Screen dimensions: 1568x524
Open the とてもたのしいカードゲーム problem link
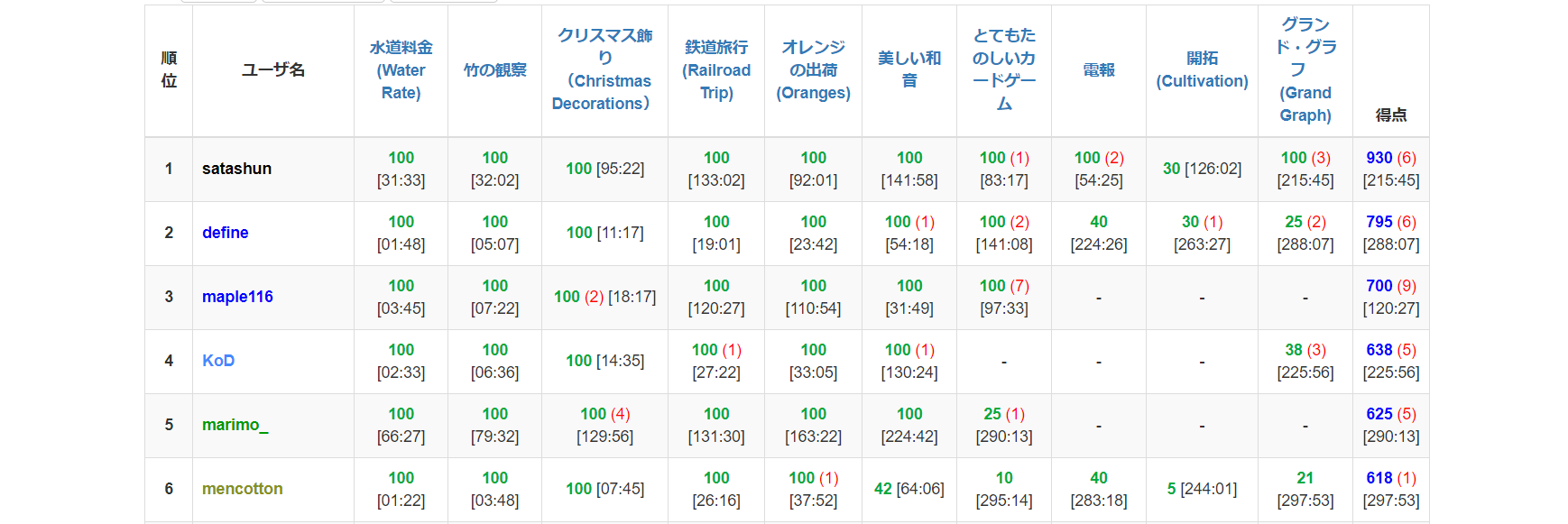pyautogui.click(x=1004, y=70)
